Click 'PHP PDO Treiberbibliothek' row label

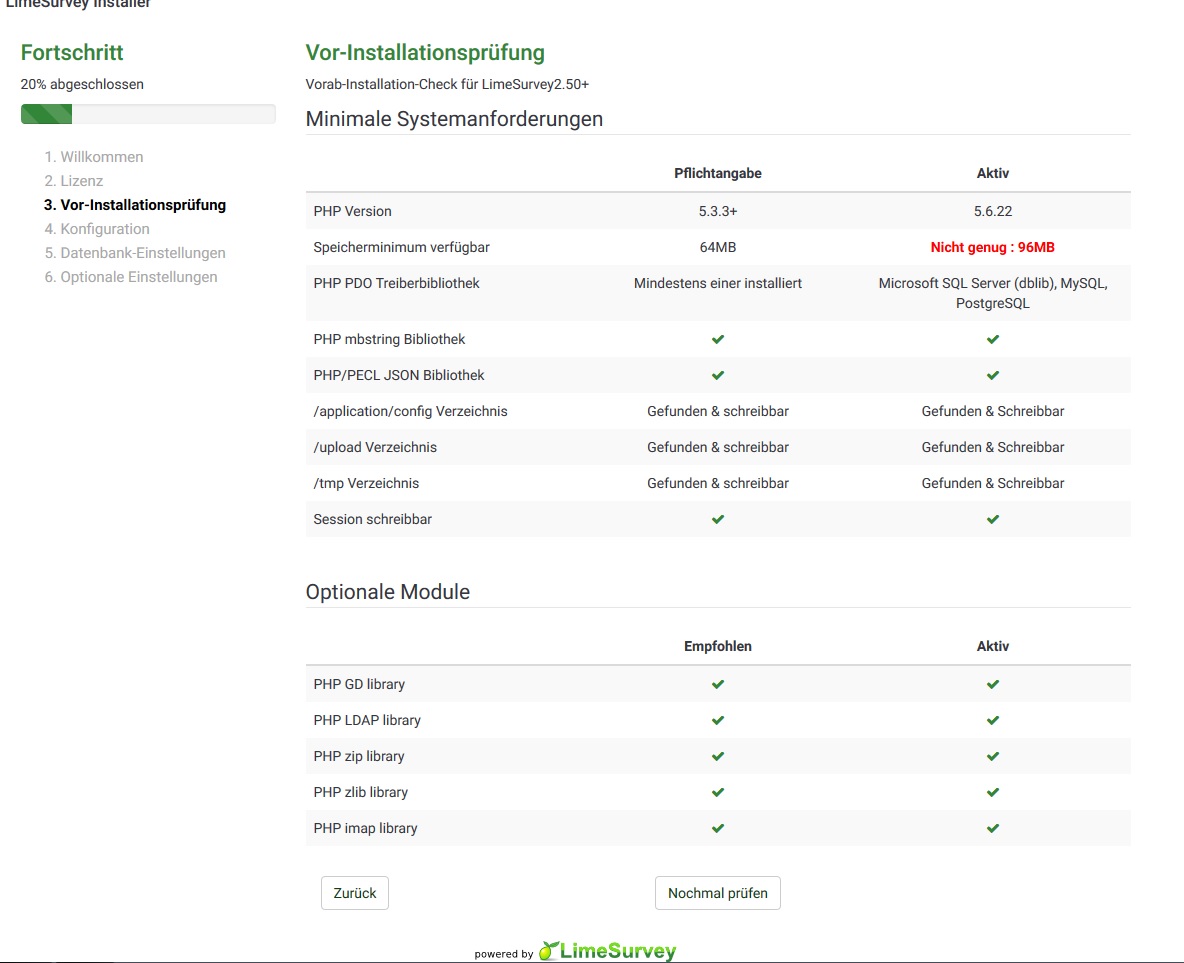click(396, 283)
